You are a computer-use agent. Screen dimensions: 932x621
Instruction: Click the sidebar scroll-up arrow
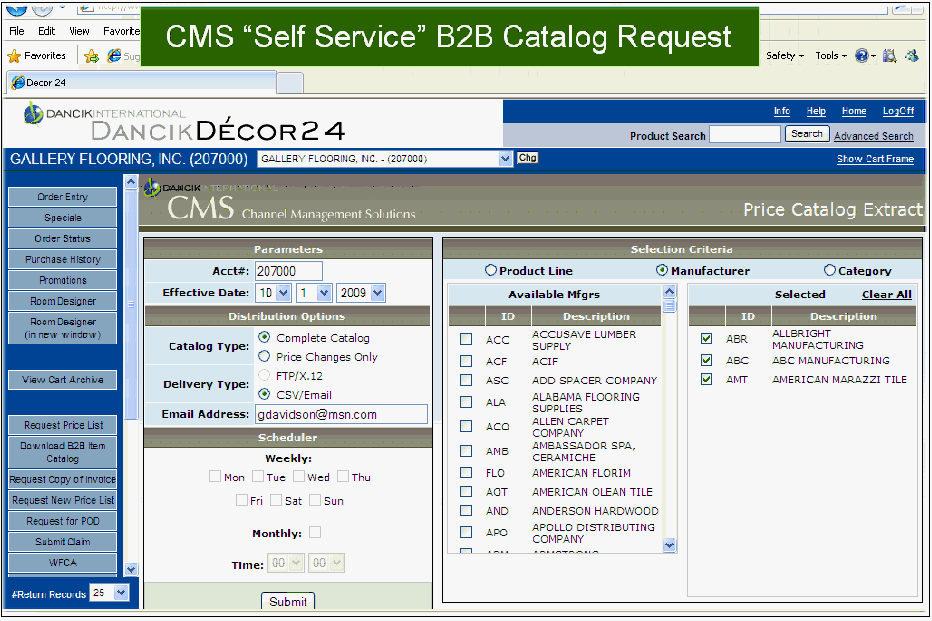coord(131,183)
